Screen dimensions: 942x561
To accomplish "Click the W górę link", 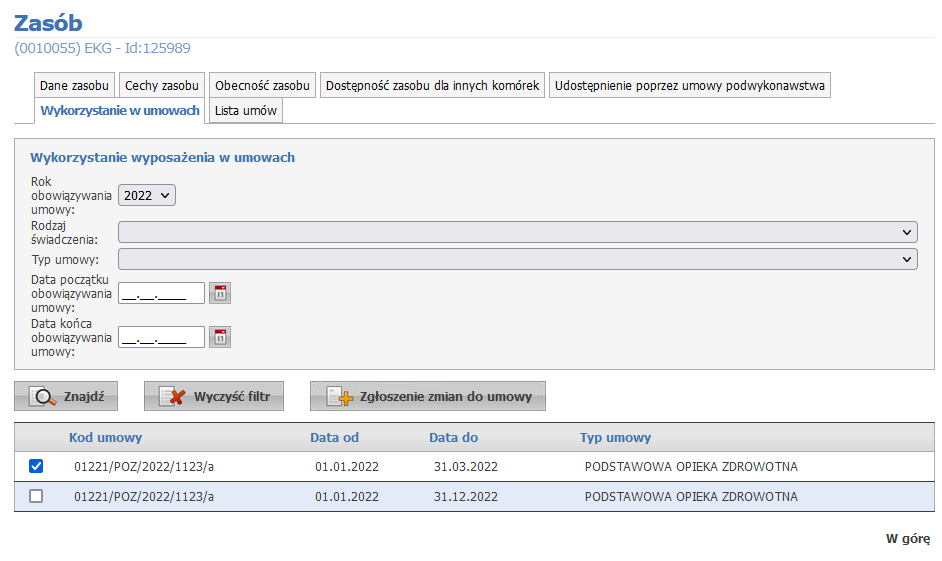I will [907, 539].
